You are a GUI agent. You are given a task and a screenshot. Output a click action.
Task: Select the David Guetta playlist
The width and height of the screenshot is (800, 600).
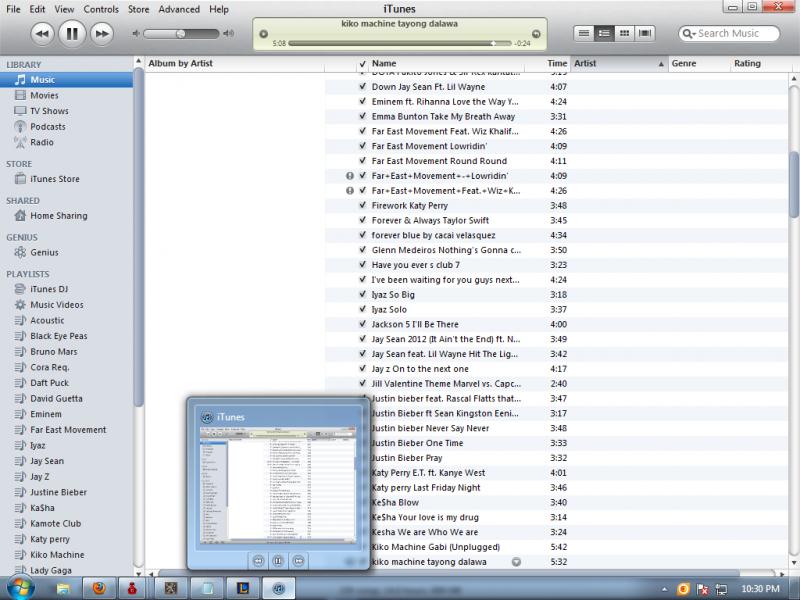58,398
